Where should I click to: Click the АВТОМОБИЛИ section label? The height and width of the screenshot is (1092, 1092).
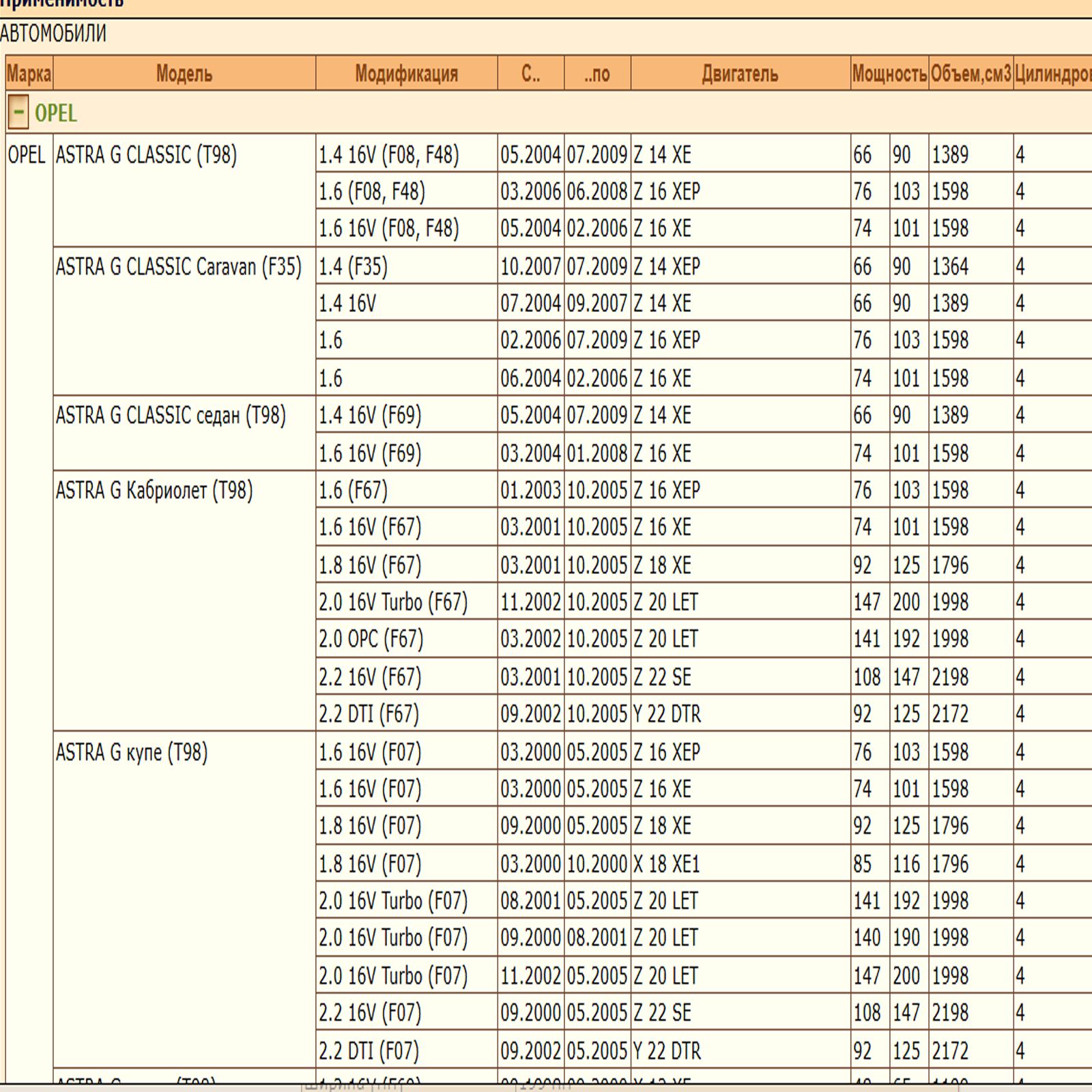[x=53, y=33]
